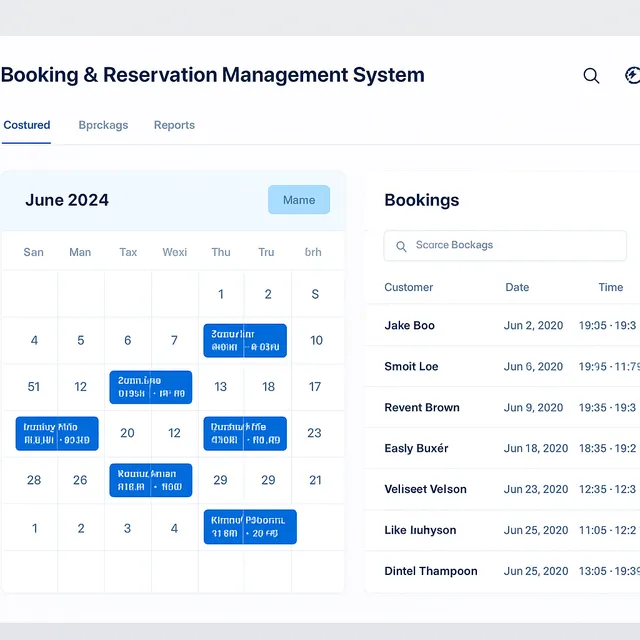Viewport: 640px width, 640px height.
Task: Select the Man weekday header
Action: 80,252
